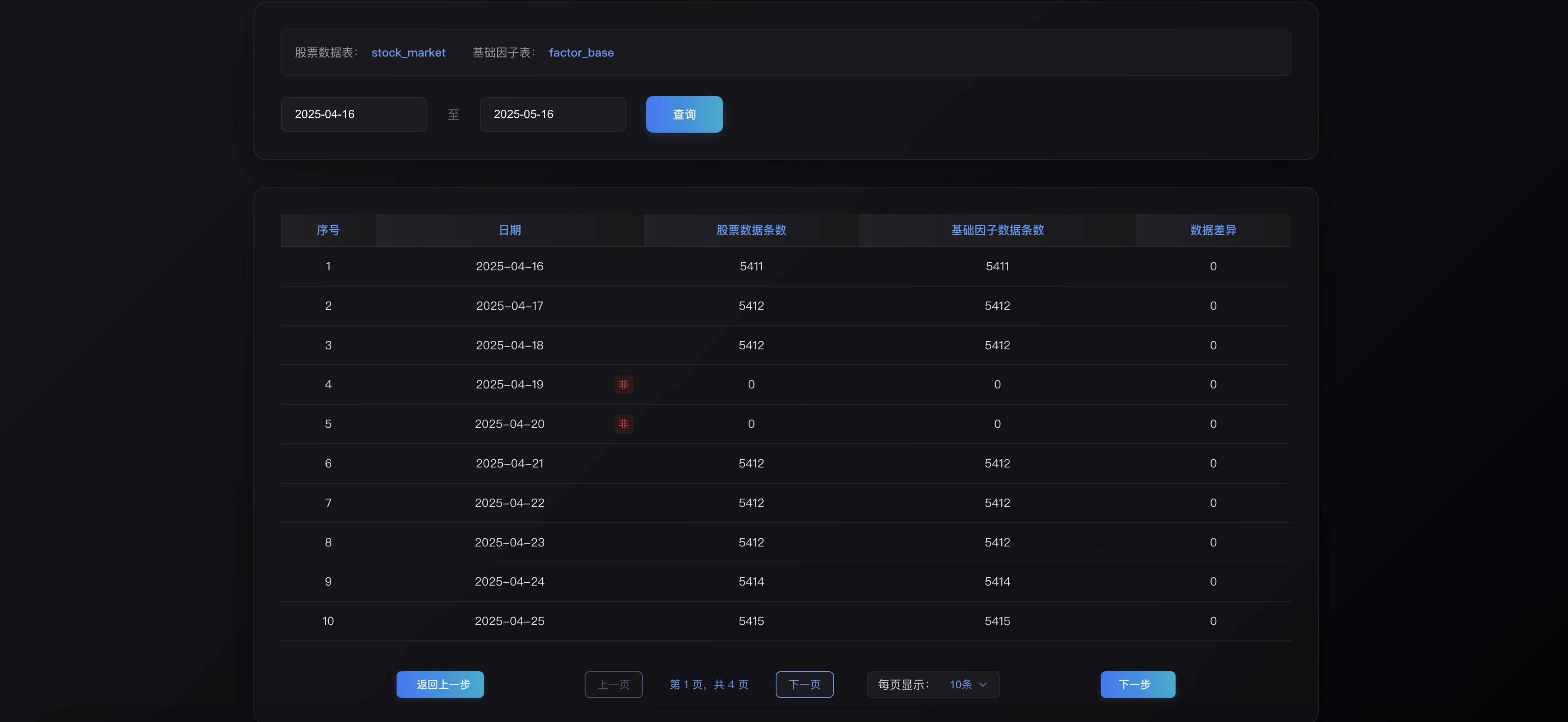Viewport: 1568px width, 722px height.
Task: Open the stock_market table link
Action: click(408, 52)
